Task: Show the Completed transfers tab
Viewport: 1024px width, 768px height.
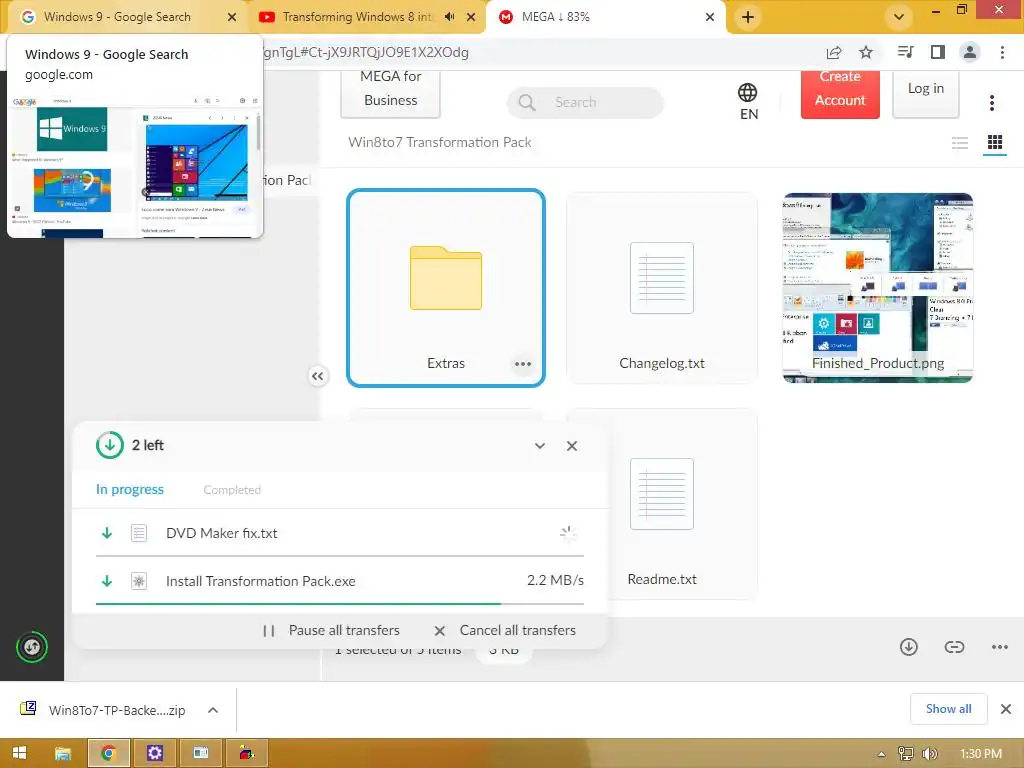Action: (232, 490)
